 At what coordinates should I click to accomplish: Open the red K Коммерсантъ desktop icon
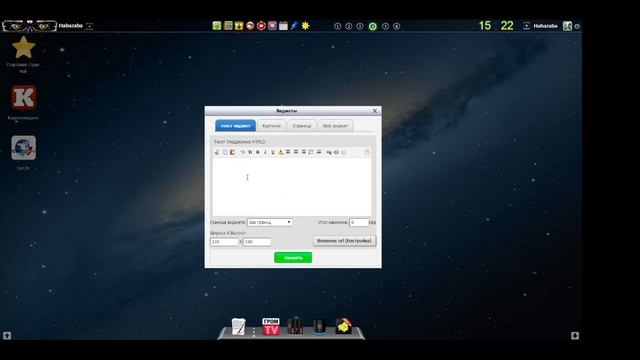23,98
